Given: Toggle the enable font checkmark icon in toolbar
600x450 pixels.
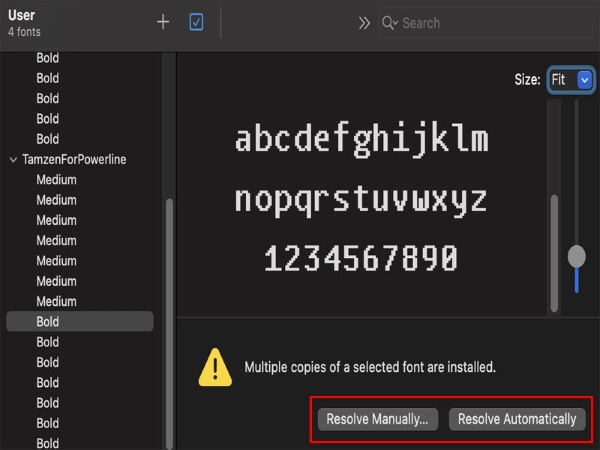Looking at the screenshot, I should pos(196,22).
